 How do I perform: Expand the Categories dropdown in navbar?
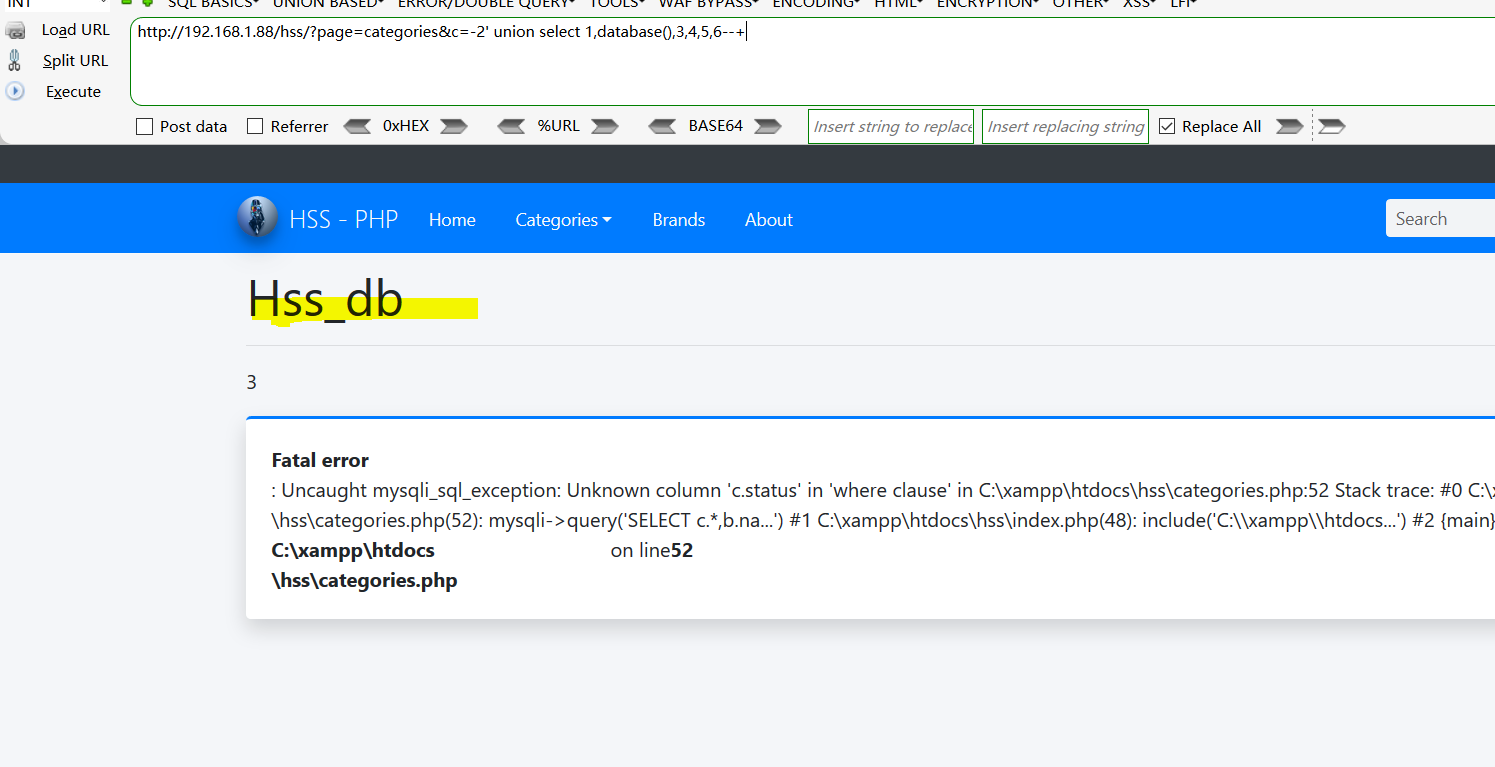click(x=563, y=220)
